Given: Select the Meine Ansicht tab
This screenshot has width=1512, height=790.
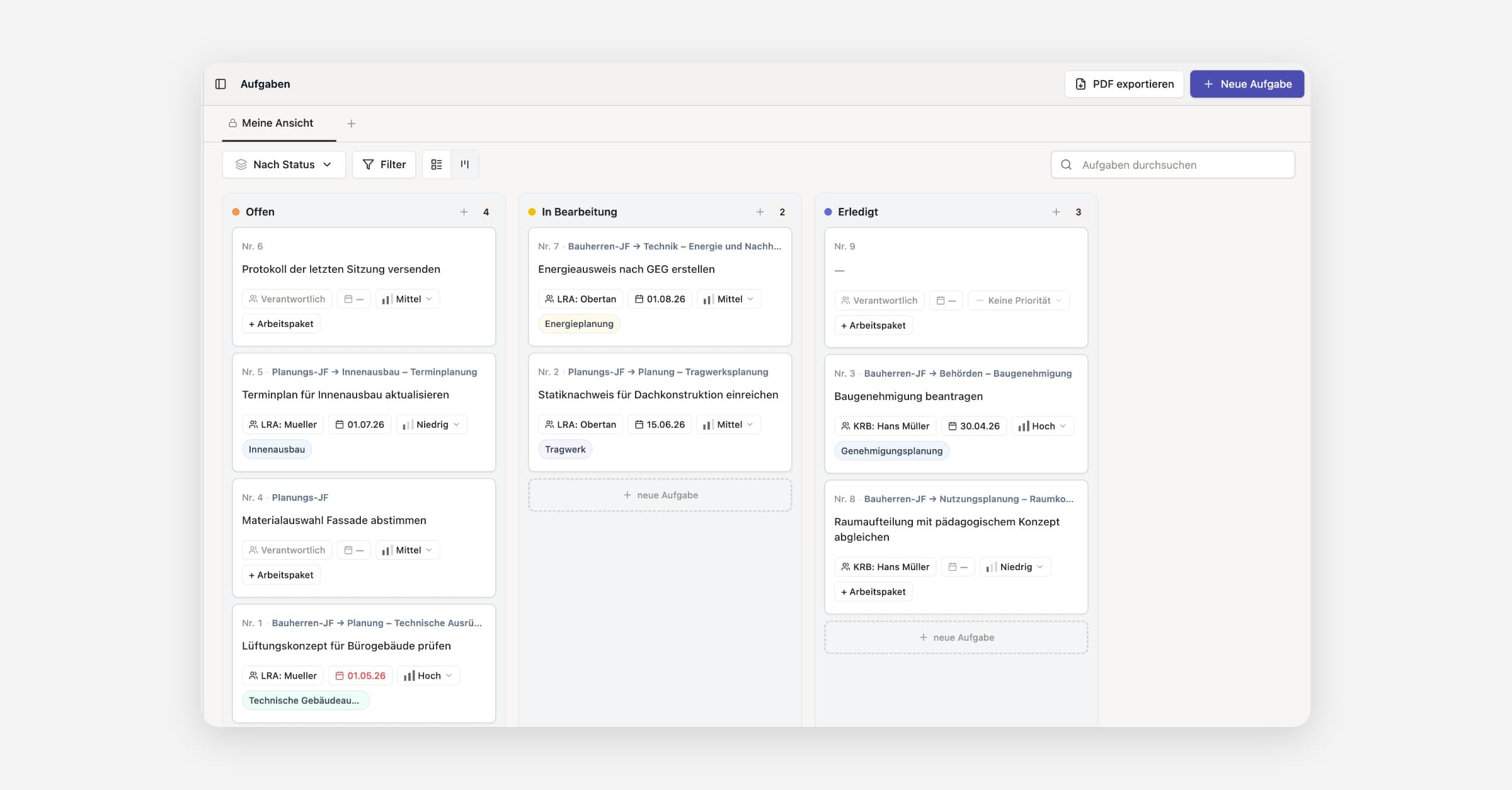Looking at the screenshot, I should (x=277, y=123).
